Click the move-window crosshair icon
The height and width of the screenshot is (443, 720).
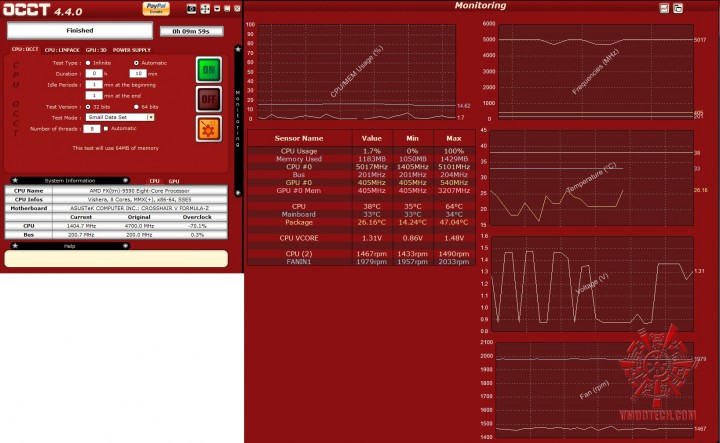pos(205,9)
